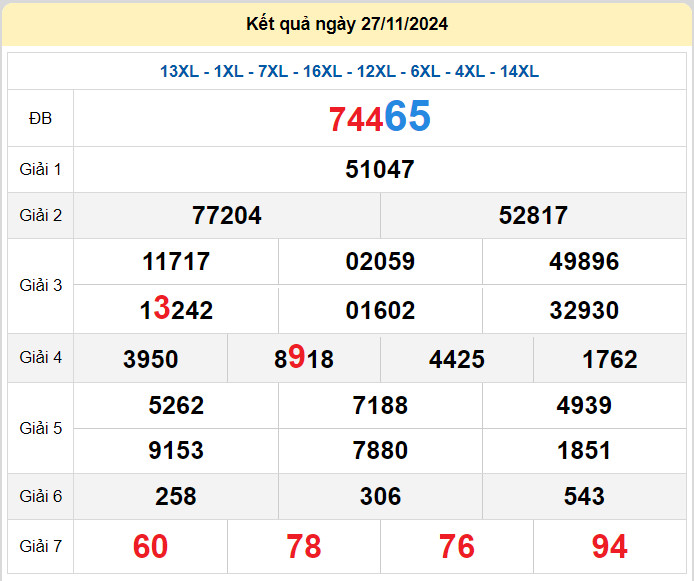Select the Giải 2 number 52817

[x=533, y=215]
